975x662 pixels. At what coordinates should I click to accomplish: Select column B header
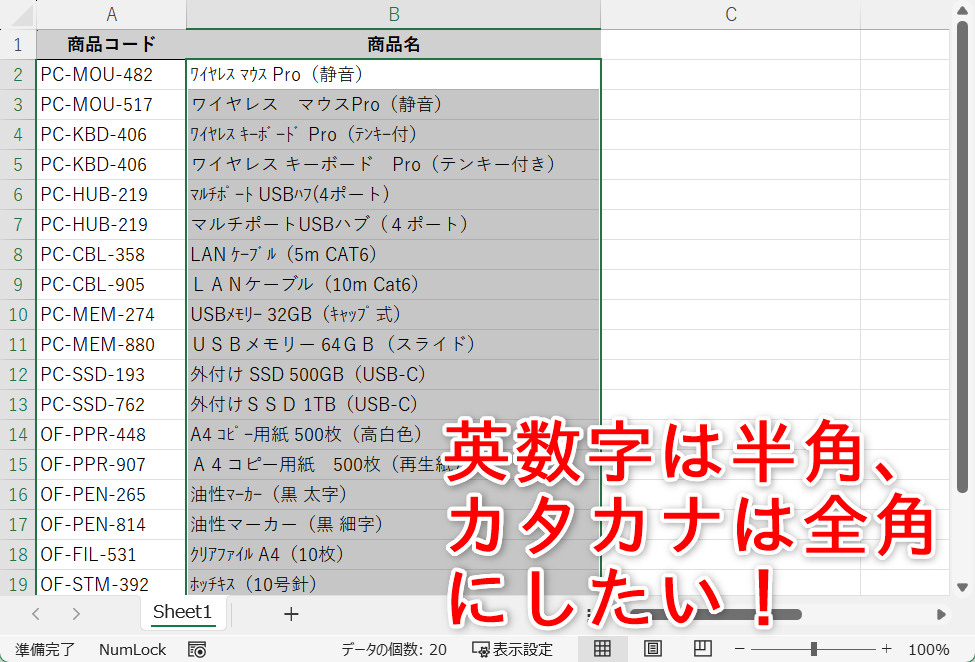point(393,15)
